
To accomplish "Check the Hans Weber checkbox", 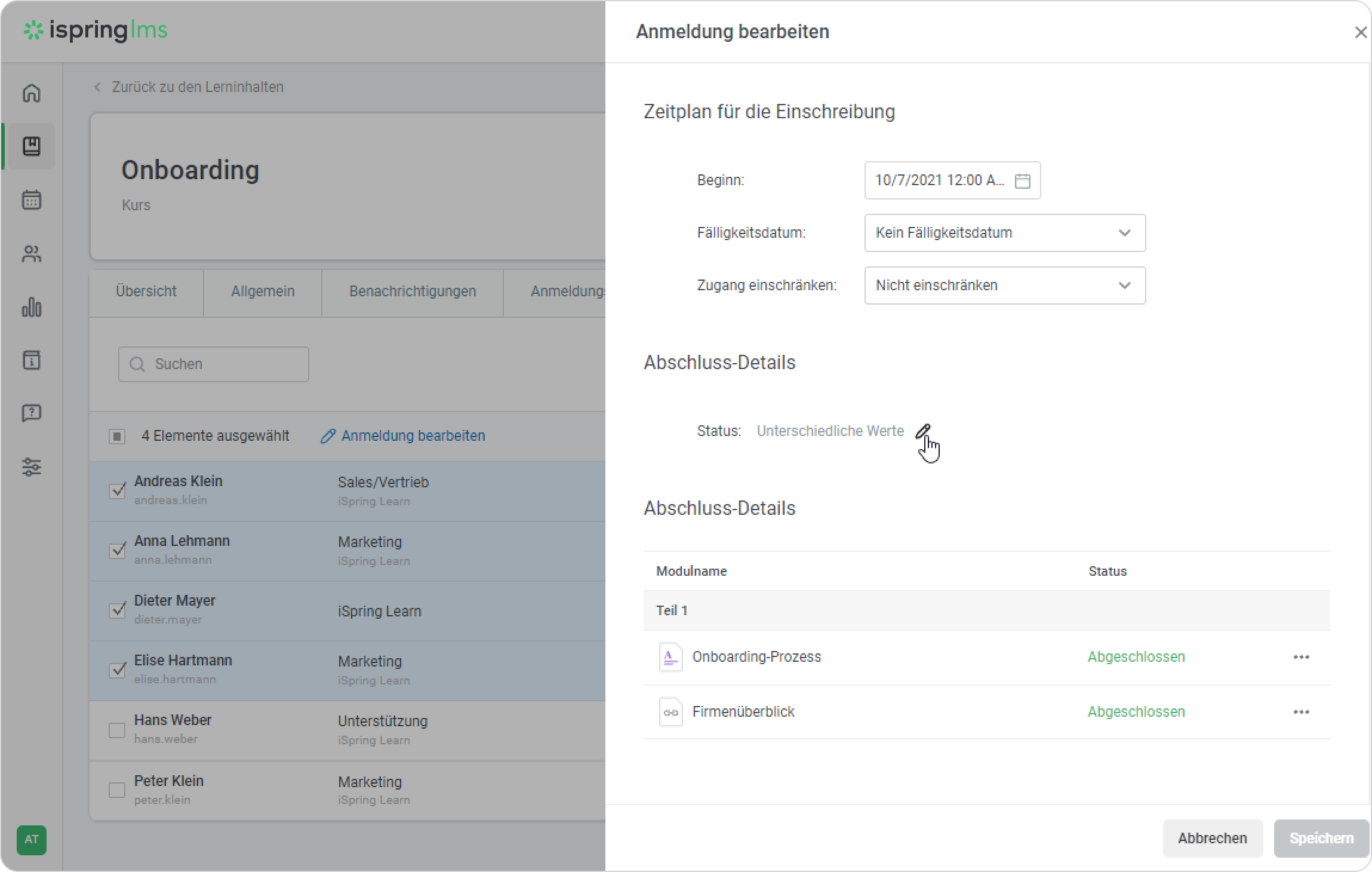I will (117, 730).
